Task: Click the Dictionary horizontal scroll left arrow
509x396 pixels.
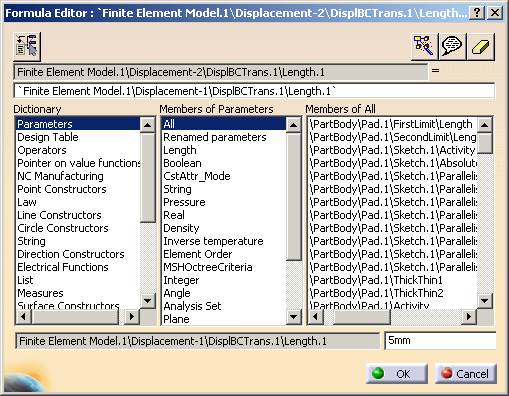Action: point(23,316)
